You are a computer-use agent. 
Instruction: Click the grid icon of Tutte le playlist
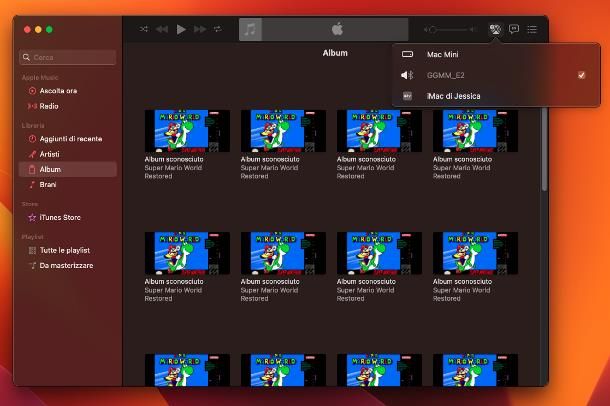[x=32, y=250]
